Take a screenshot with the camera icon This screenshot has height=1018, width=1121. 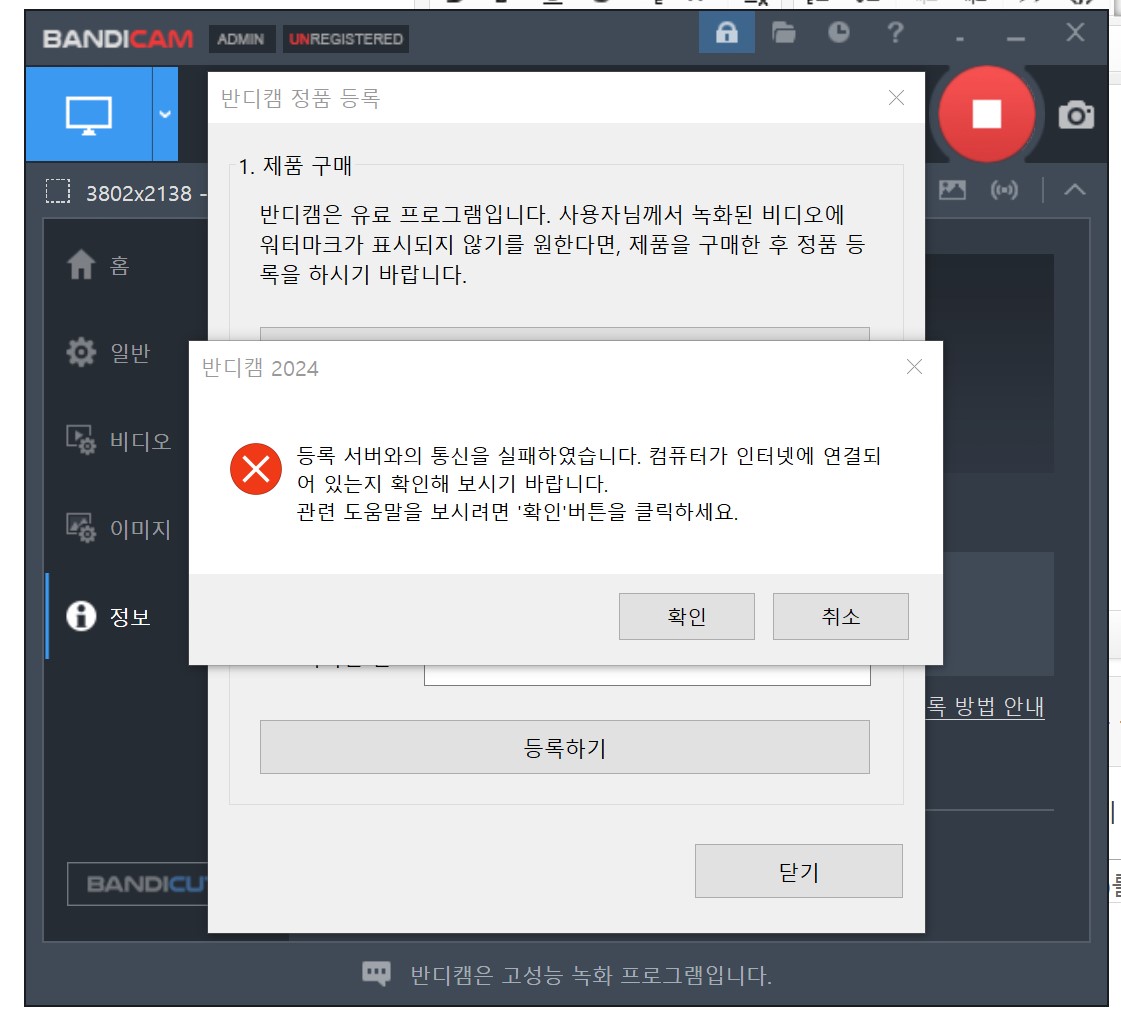point(1076,115)
